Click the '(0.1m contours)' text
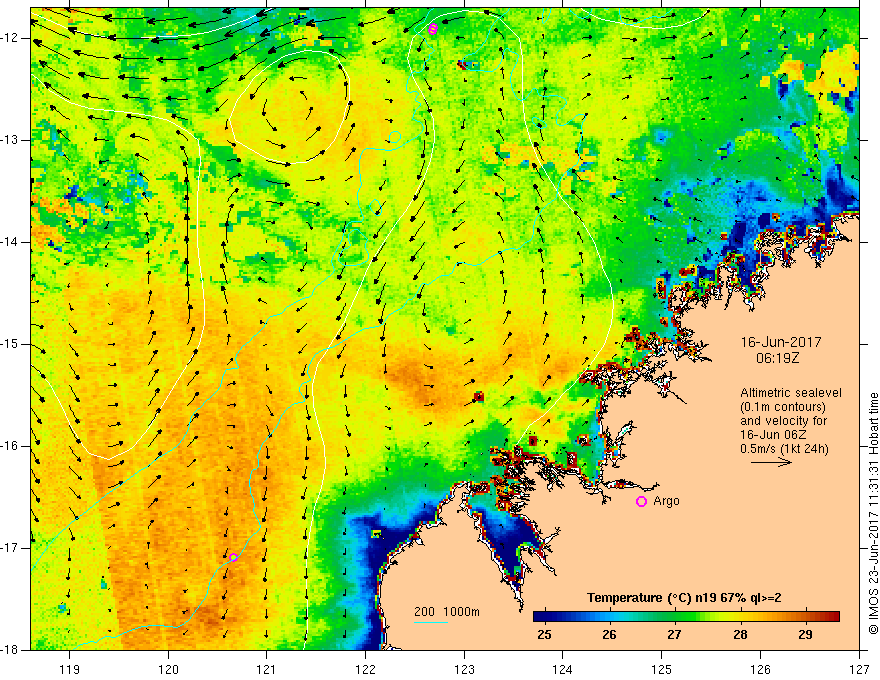This screenshot has height=680, width=880. pos(782,407)
